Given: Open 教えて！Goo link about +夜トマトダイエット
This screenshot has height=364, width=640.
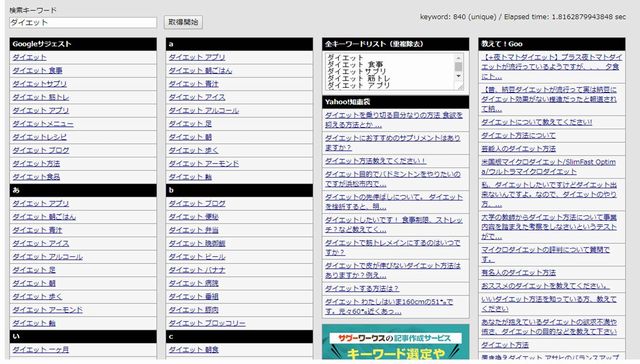Looking at the screenshot, I should tap(552, 67).
